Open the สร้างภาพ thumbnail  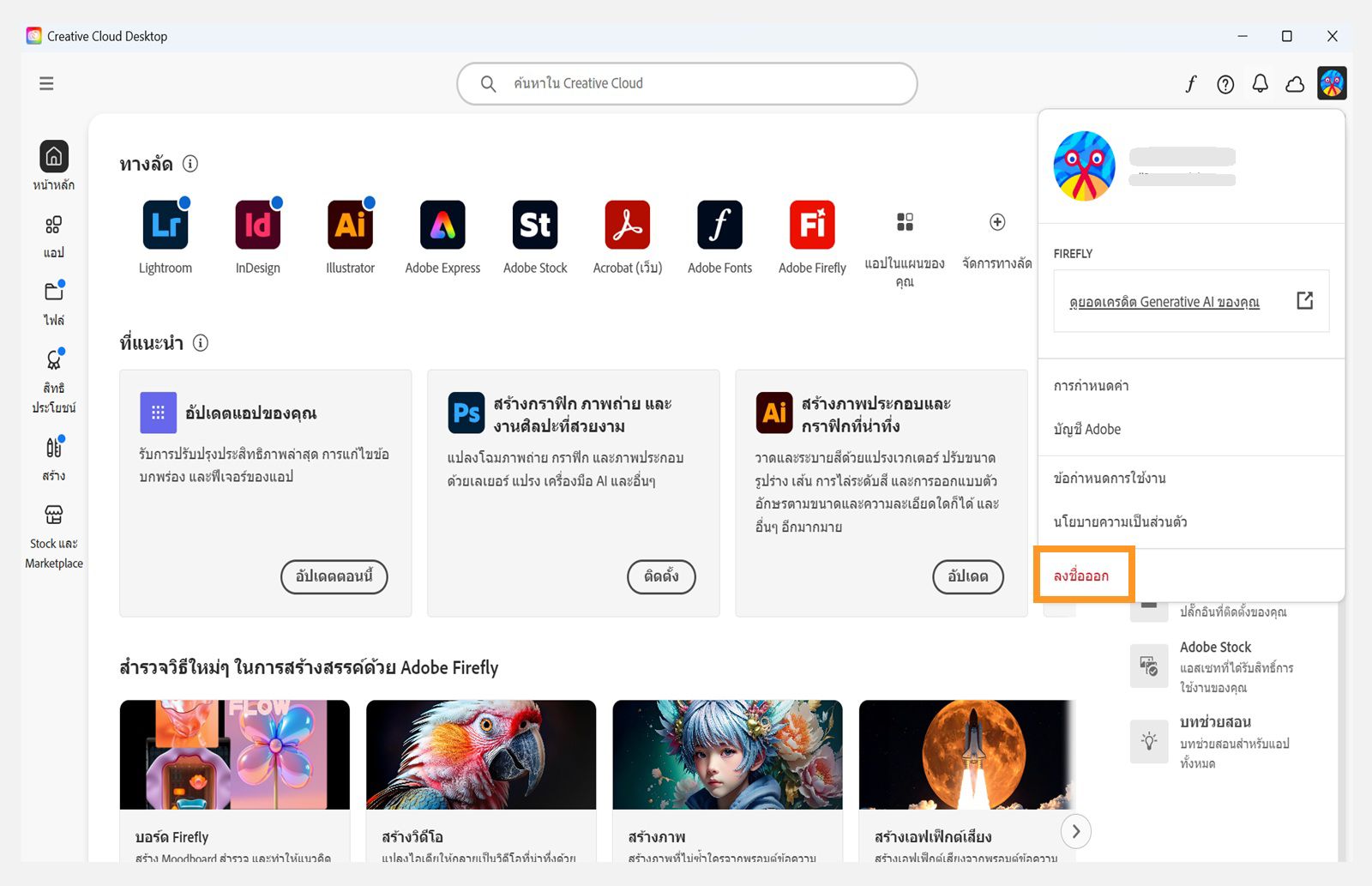pyautogui.click(x=727, y=755)
